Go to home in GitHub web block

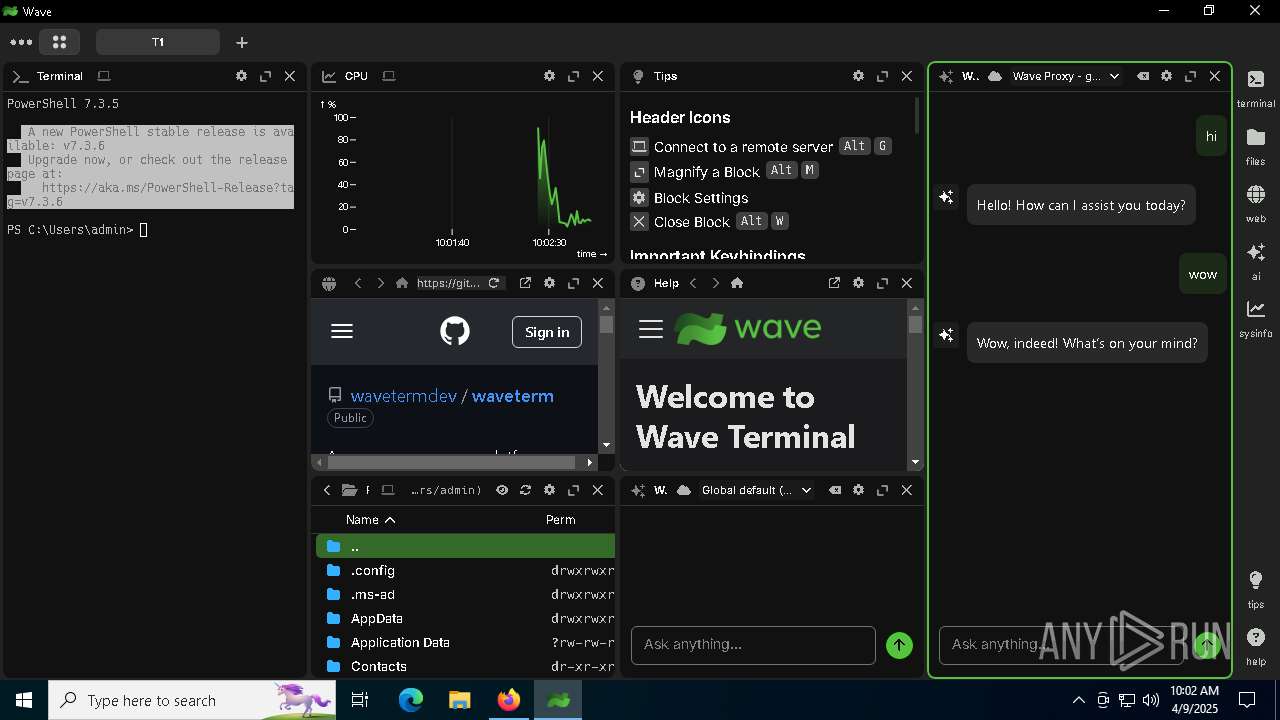coord(402,283)
